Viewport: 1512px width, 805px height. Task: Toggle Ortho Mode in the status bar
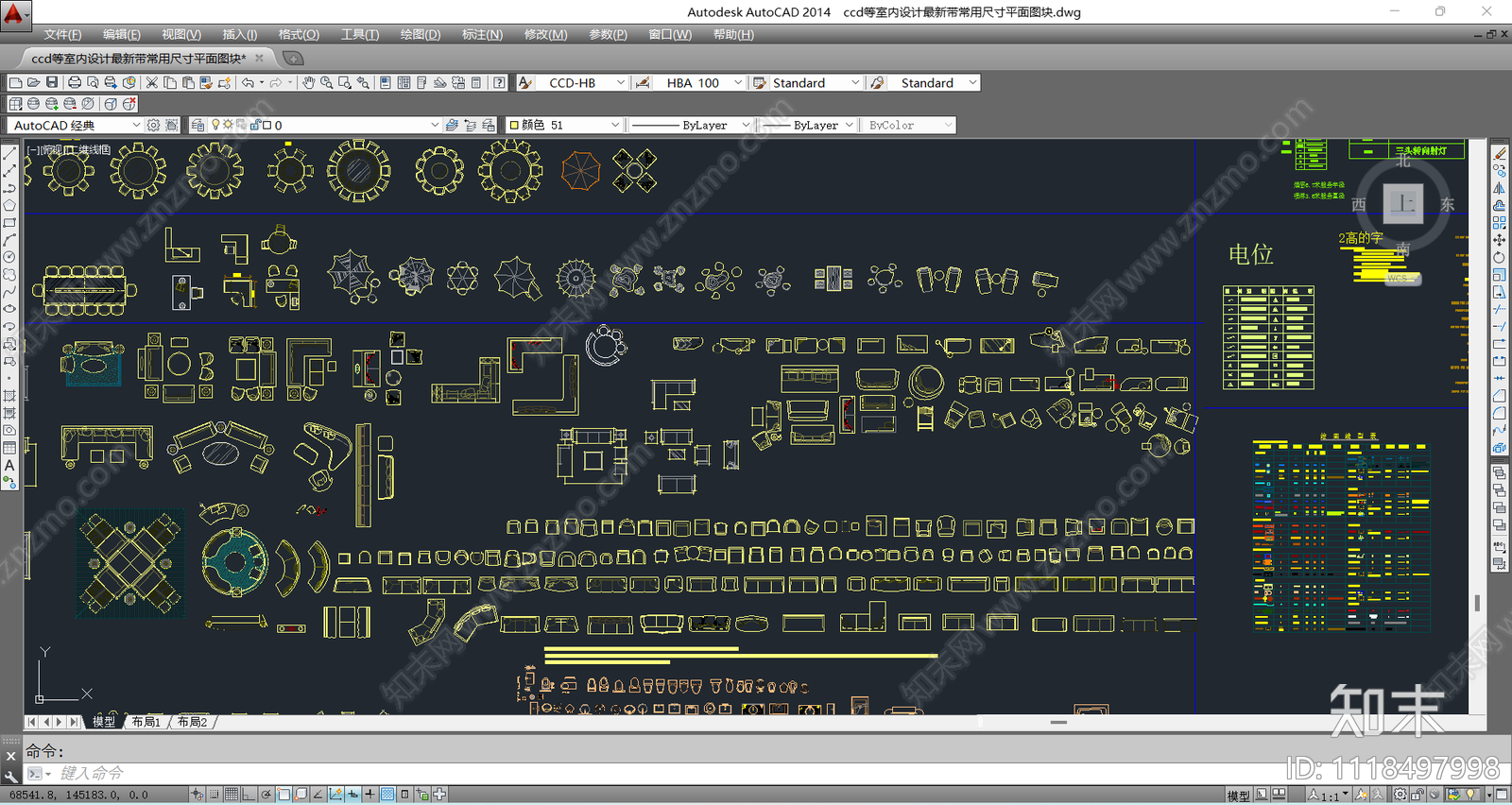[x=249, y=795]
